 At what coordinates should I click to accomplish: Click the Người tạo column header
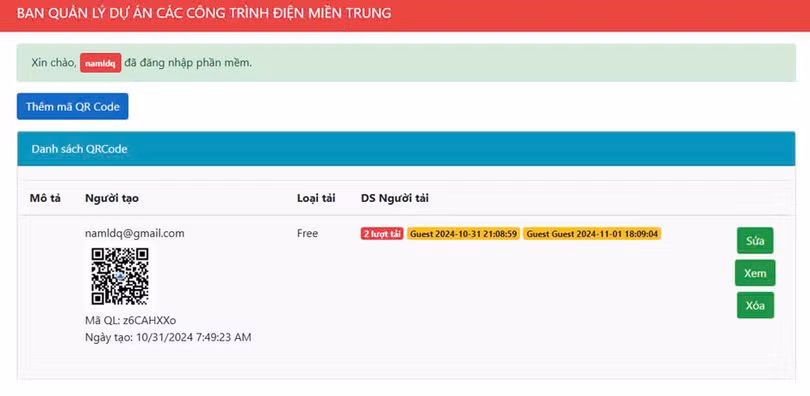click(112, 198)
